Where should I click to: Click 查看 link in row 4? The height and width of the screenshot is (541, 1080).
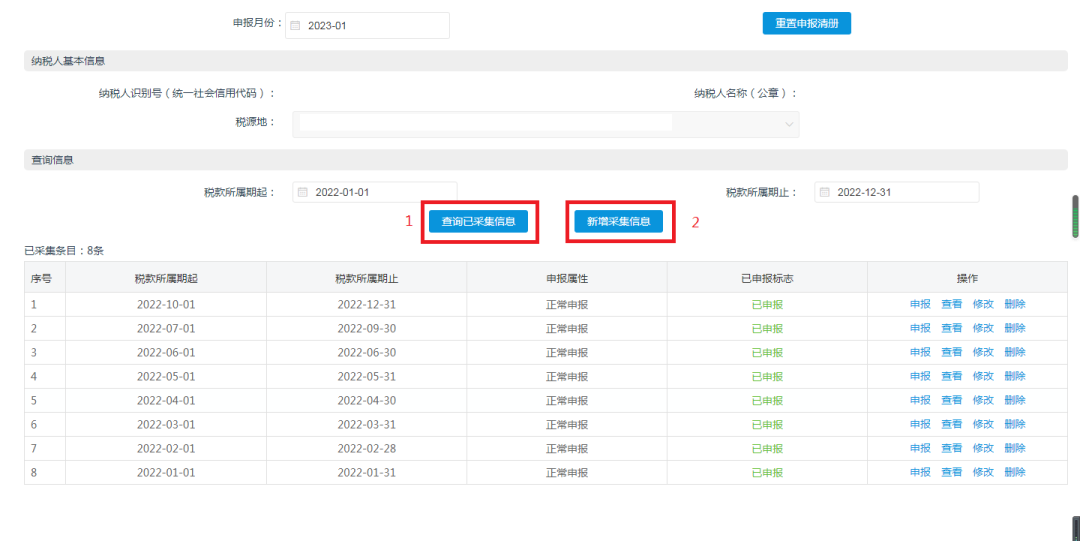pos(951,376)
